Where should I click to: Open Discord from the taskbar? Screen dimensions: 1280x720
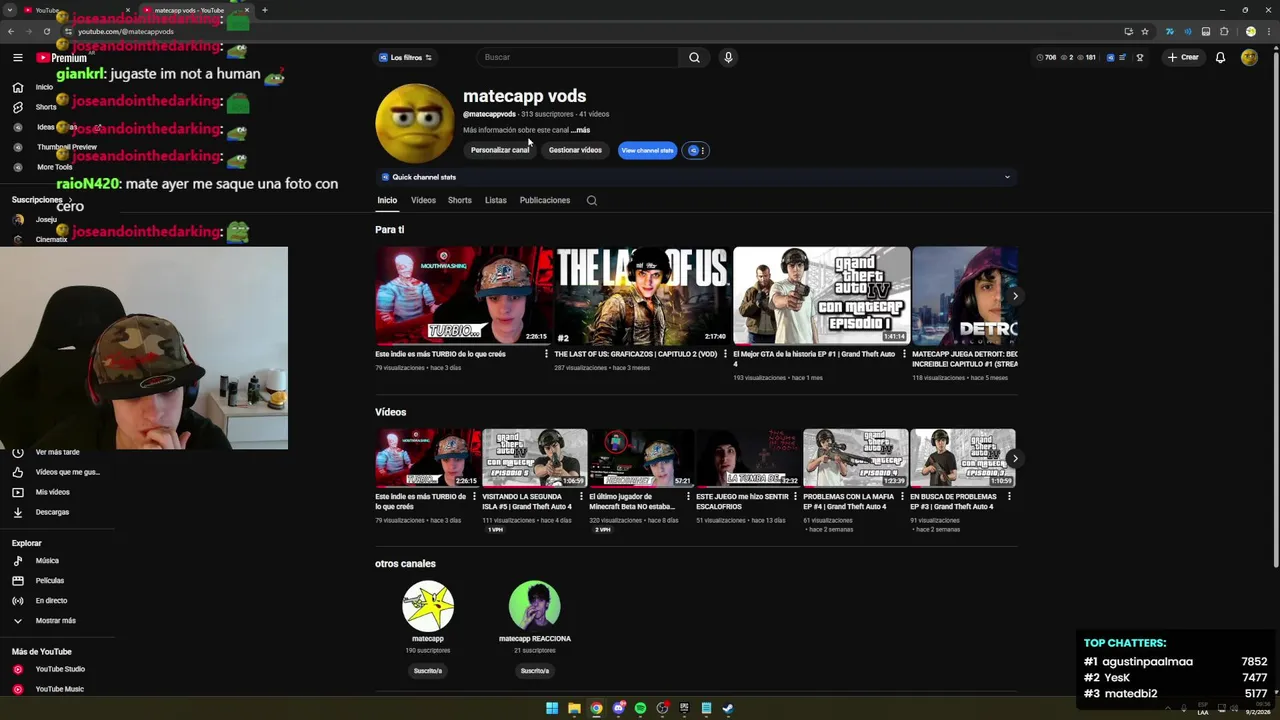[x=618, y=708]
